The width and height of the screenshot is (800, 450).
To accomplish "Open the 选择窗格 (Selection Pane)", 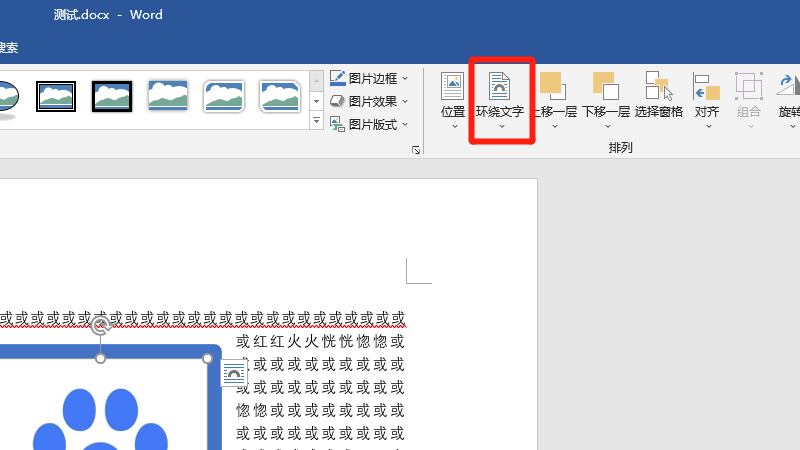I will (x=658, y=87).
